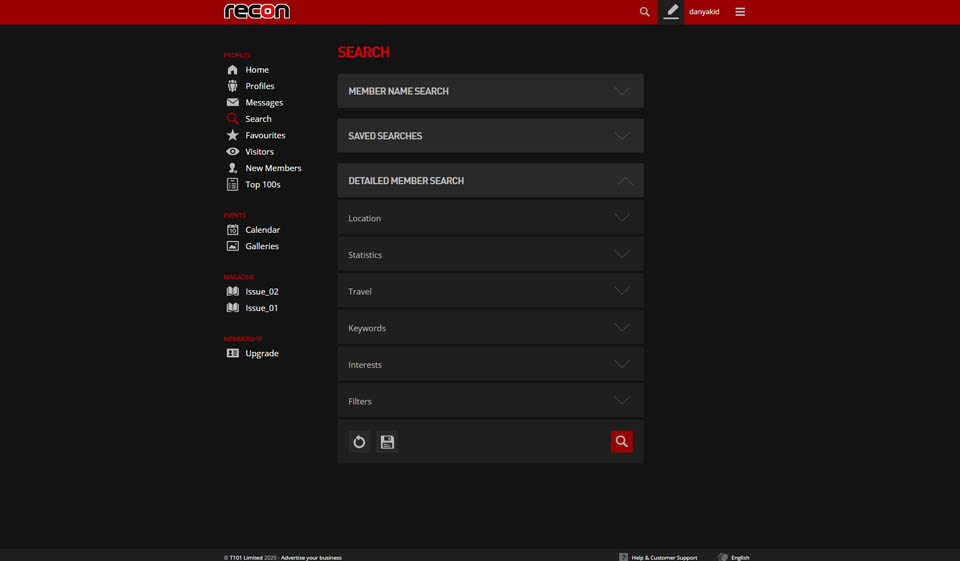Open the Calendar events page
Screen dimensions: 960x561
coord(262,230)
